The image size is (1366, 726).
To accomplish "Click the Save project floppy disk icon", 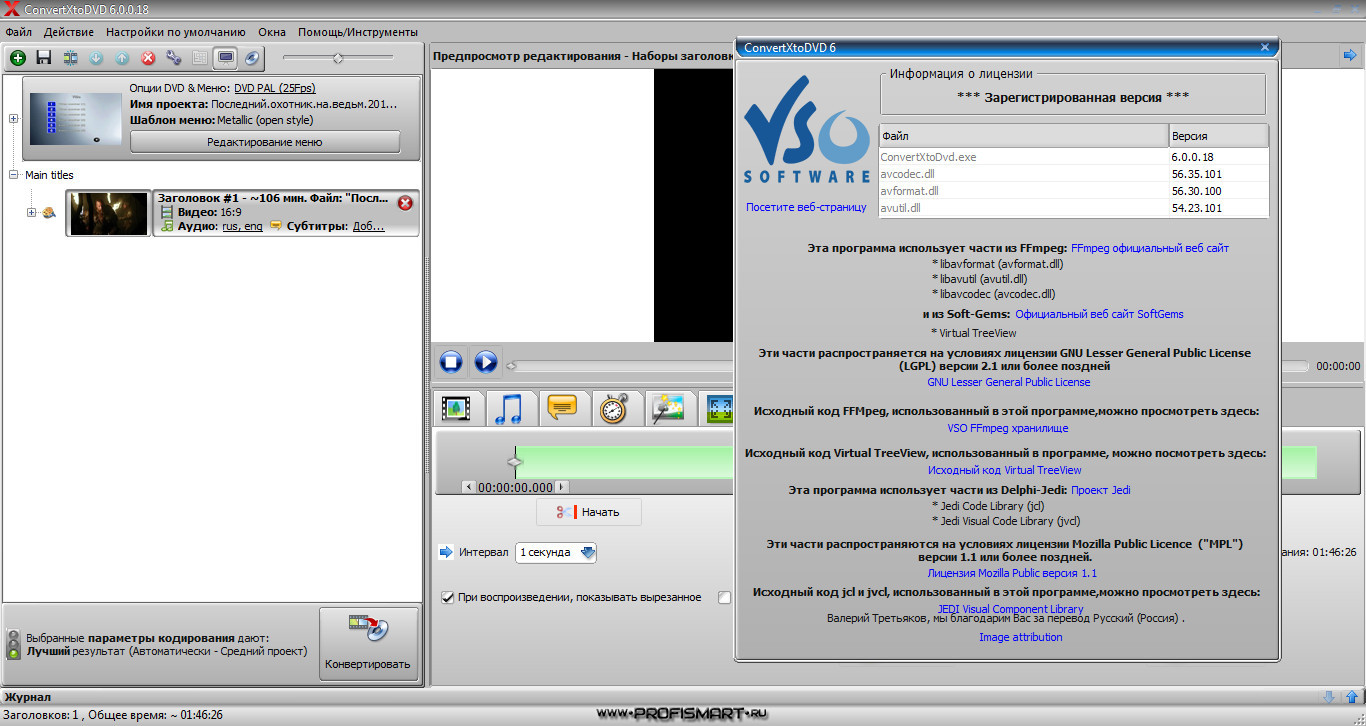I will [44, 58].
